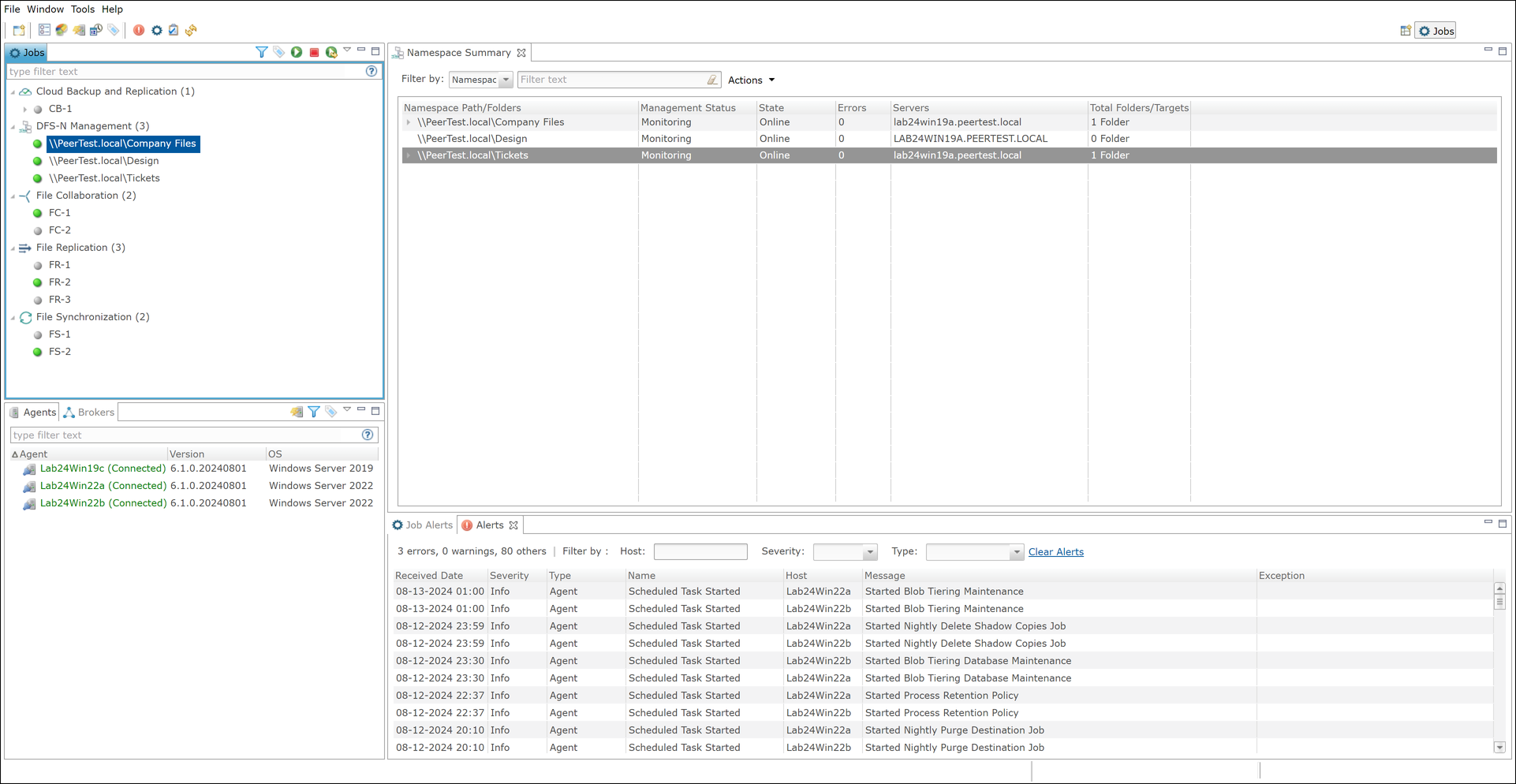Click the filter funnel icon in Agents panel
Viewport: 1516px width, 784px height.
(314, 412)
